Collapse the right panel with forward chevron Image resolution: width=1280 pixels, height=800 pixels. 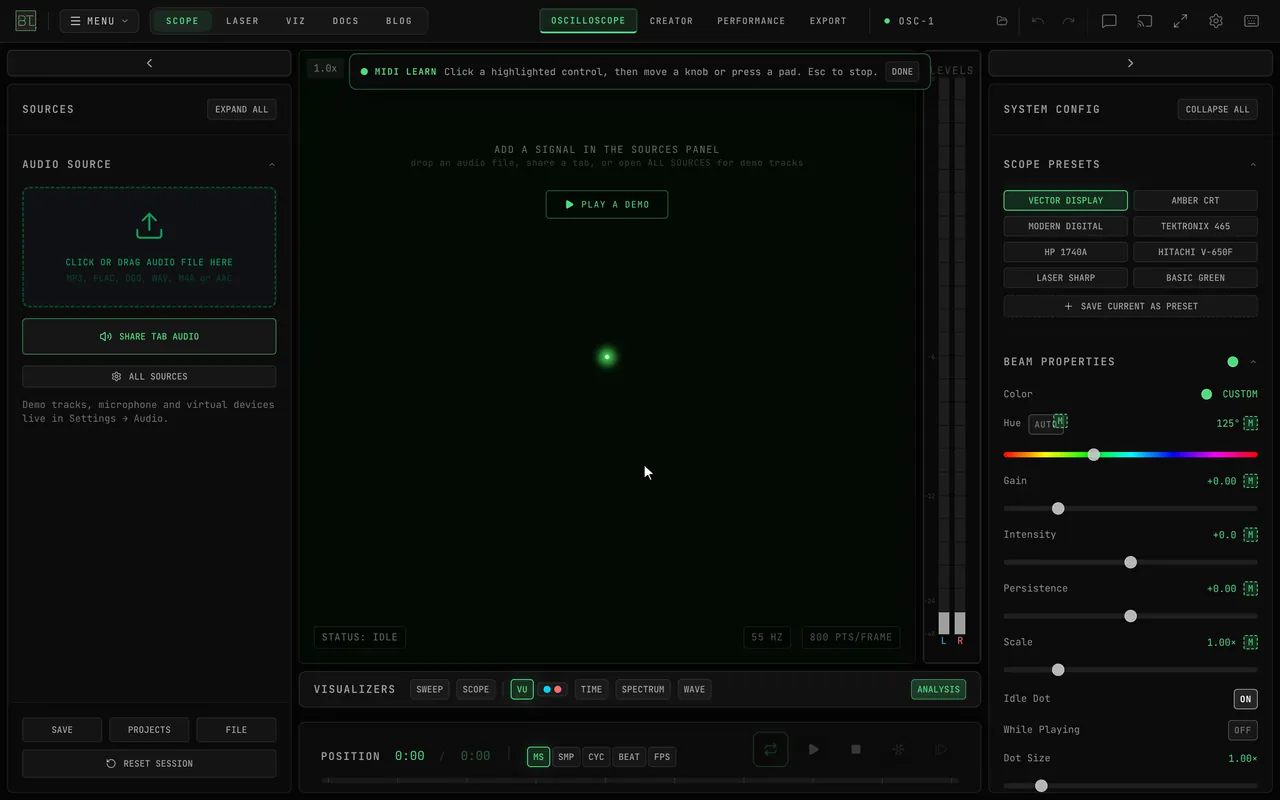tap(1130, 63)
